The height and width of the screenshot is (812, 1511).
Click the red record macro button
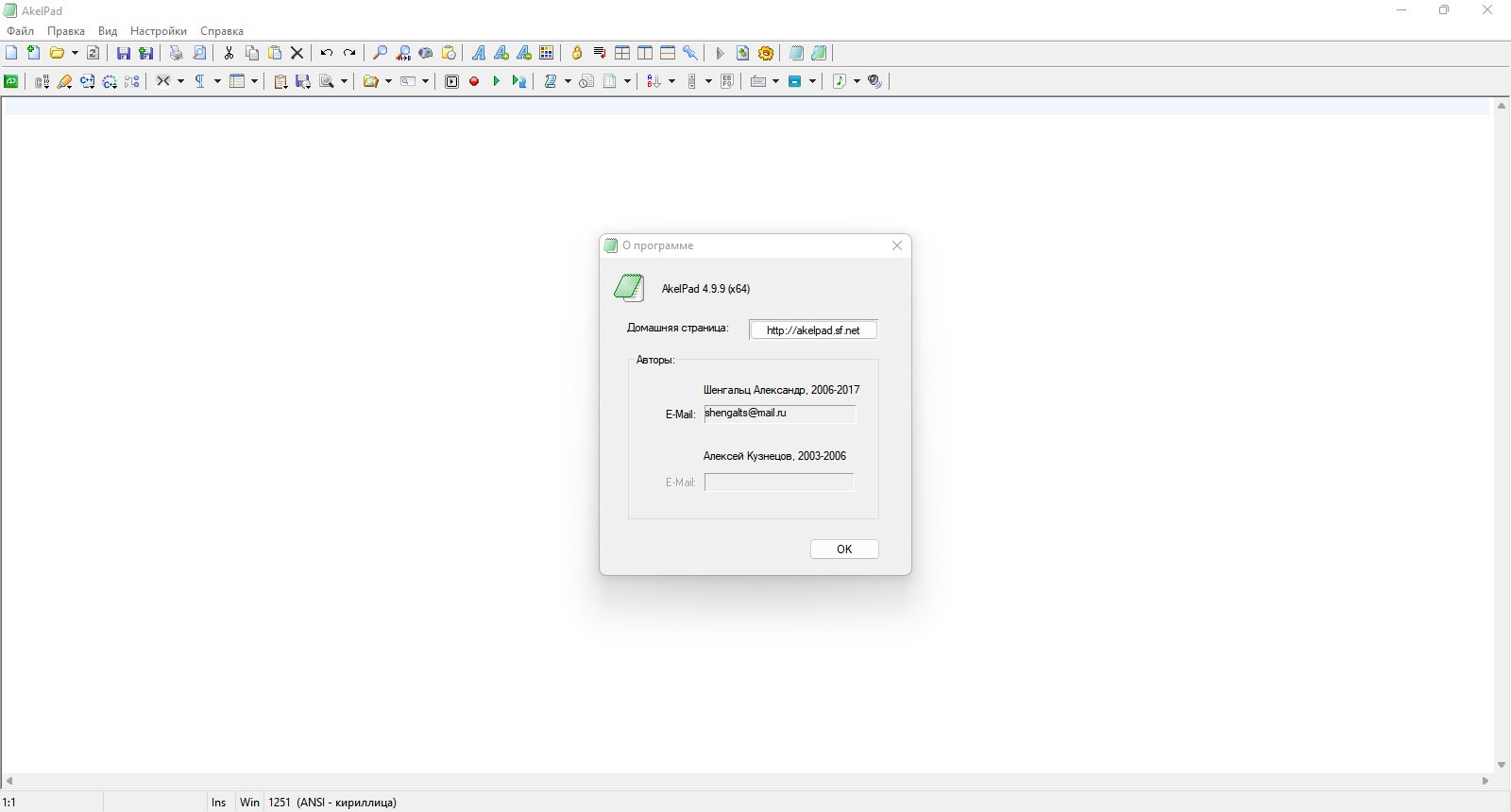pos(474,81)
